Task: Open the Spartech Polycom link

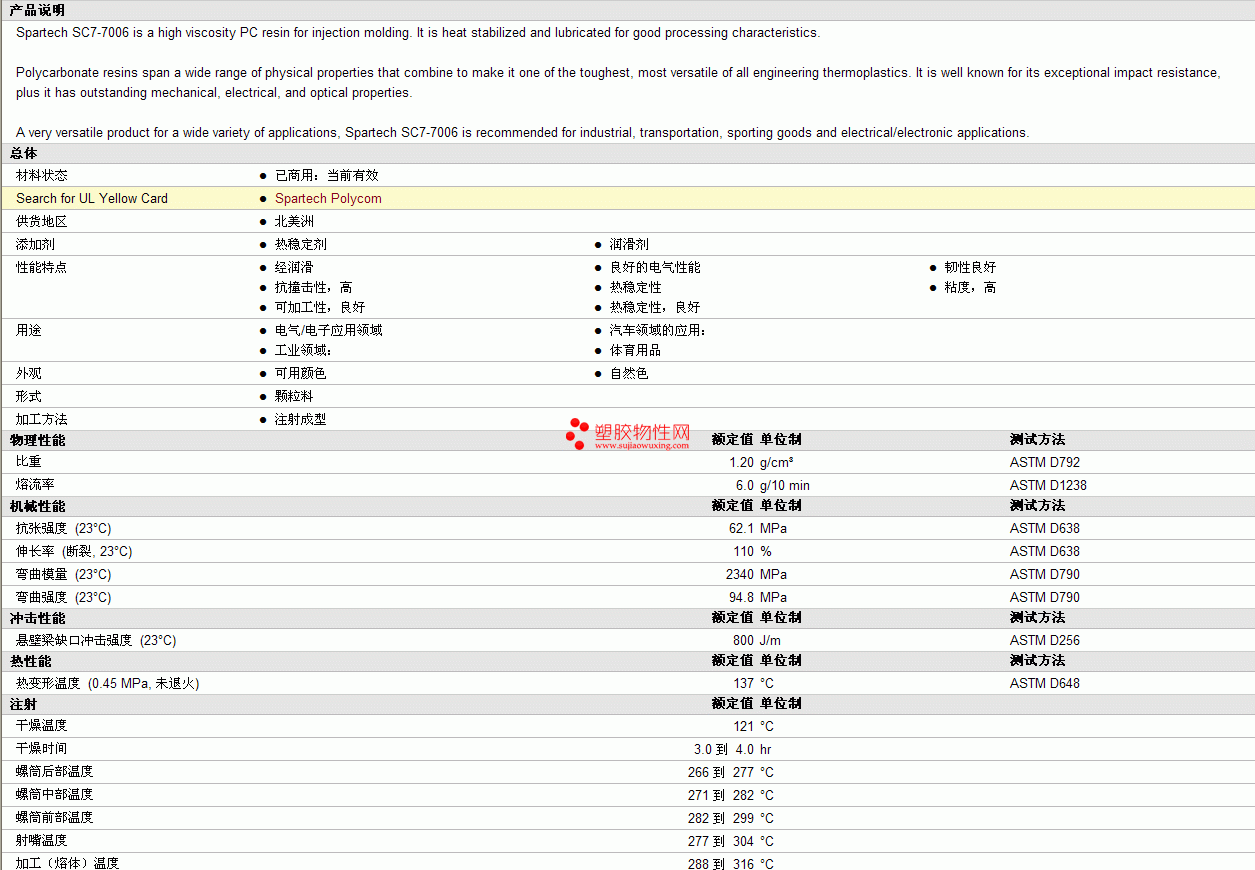Action: click(328, 198)
